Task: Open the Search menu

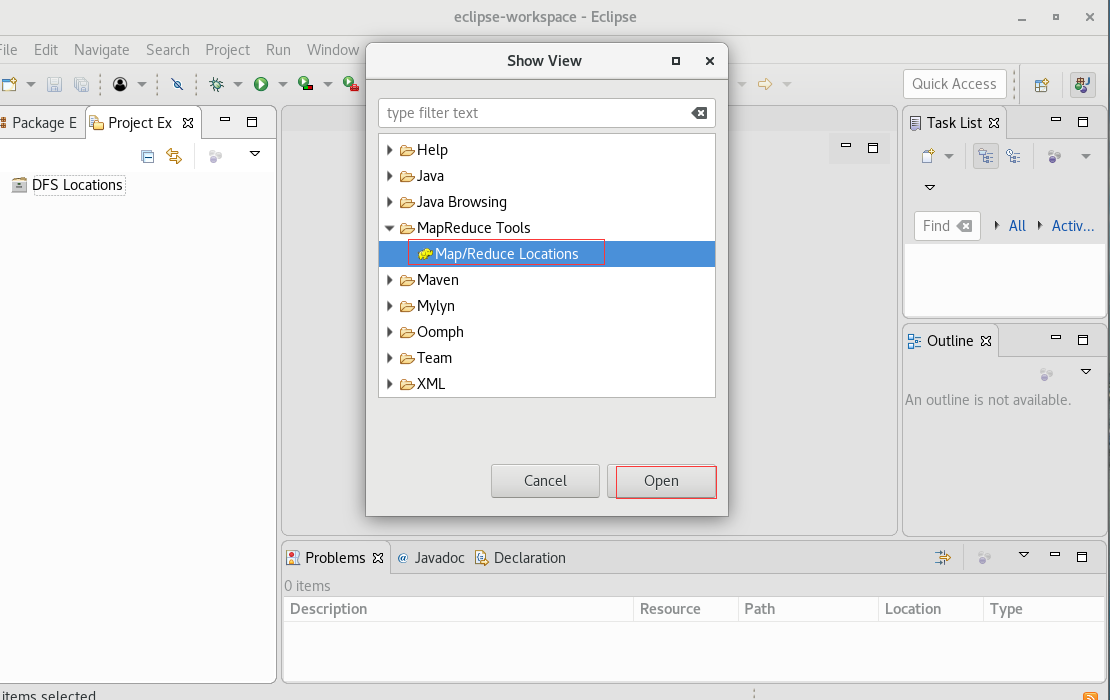Action: click(168, 50)
